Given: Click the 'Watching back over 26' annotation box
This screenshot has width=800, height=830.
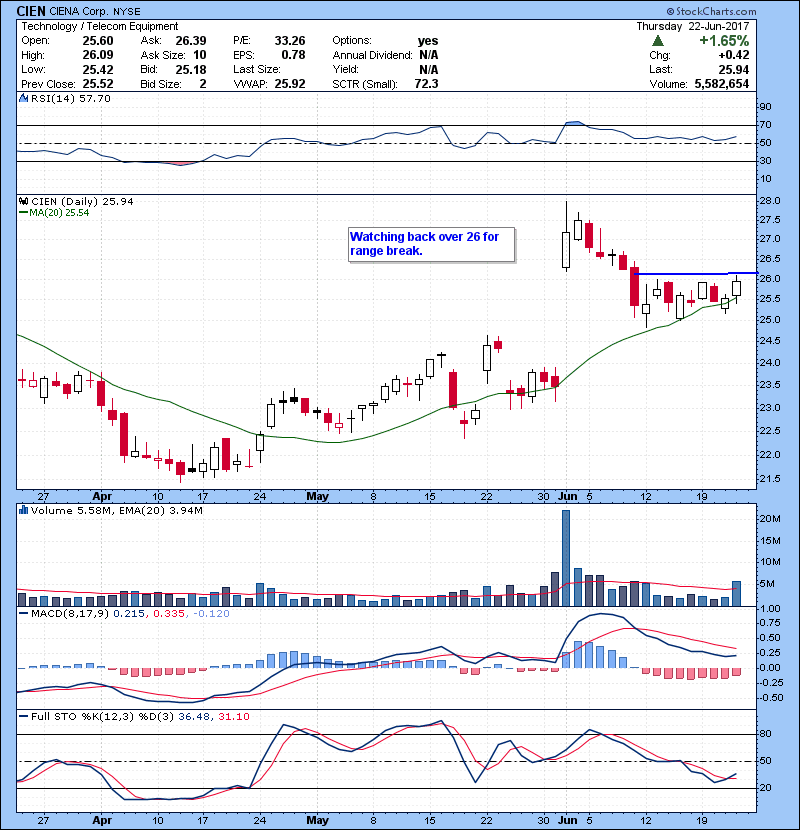Looking at the screenshot, I should pos(432,244).
